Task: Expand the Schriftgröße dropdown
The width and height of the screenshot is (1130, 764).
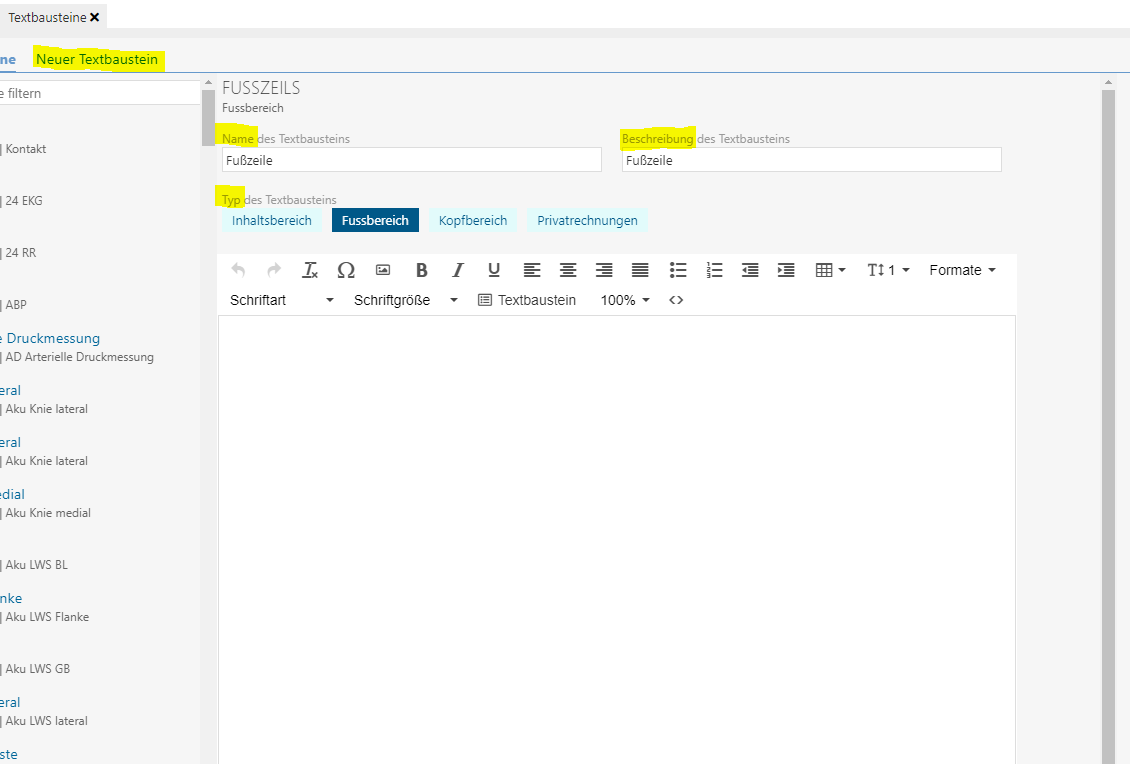Action: 405,300
